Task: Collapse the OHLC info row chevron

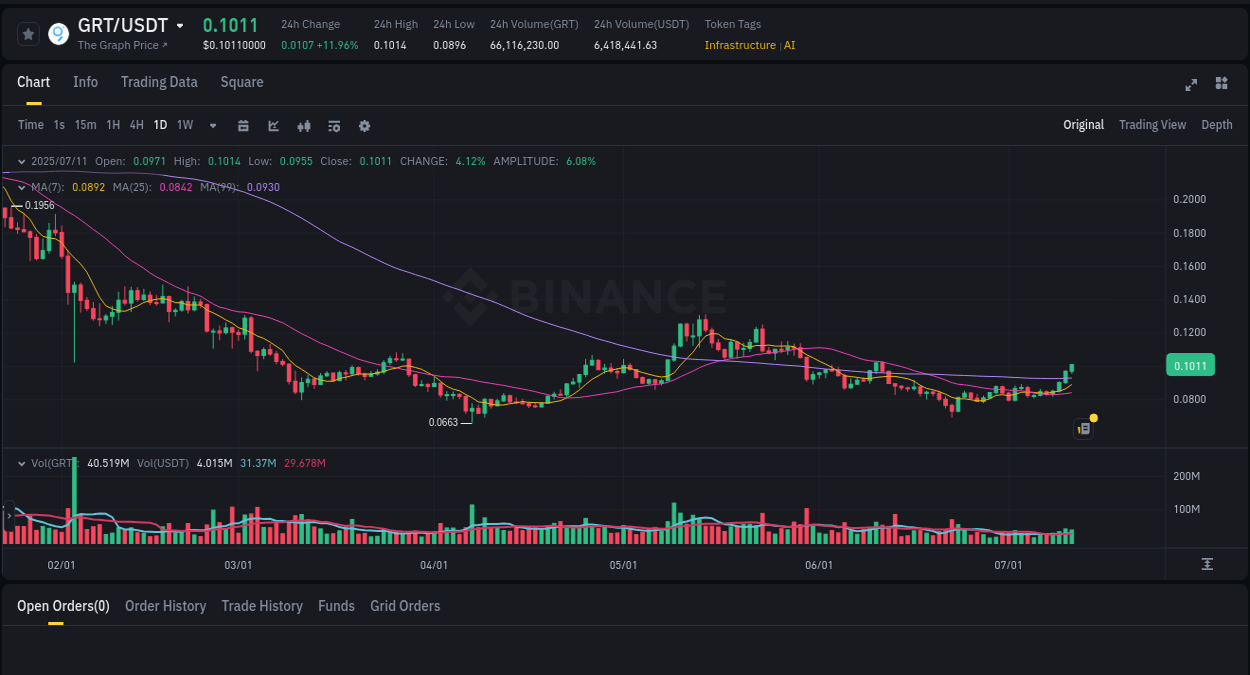Action: 21,160
